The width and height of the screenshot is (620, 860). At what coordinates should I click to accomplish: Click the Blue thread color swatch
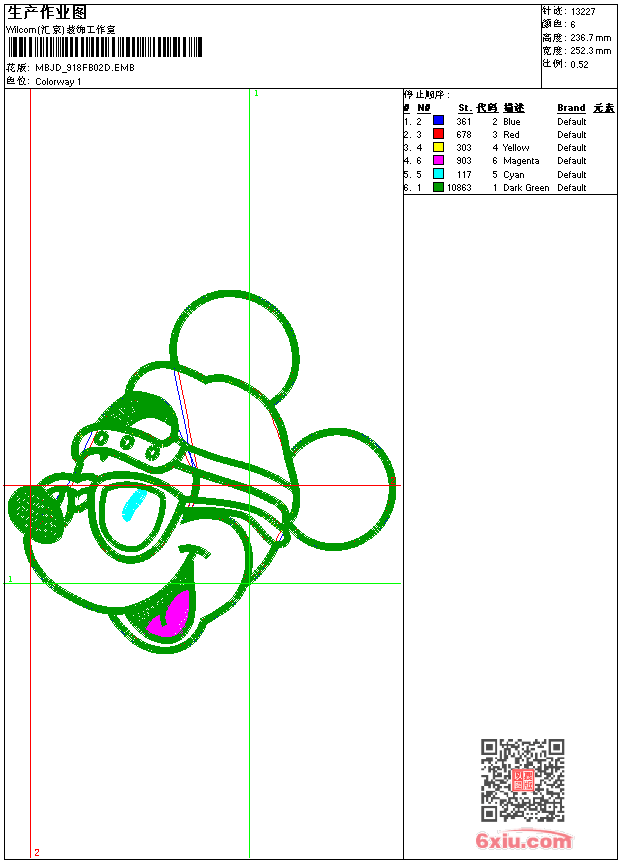(438, 121)
